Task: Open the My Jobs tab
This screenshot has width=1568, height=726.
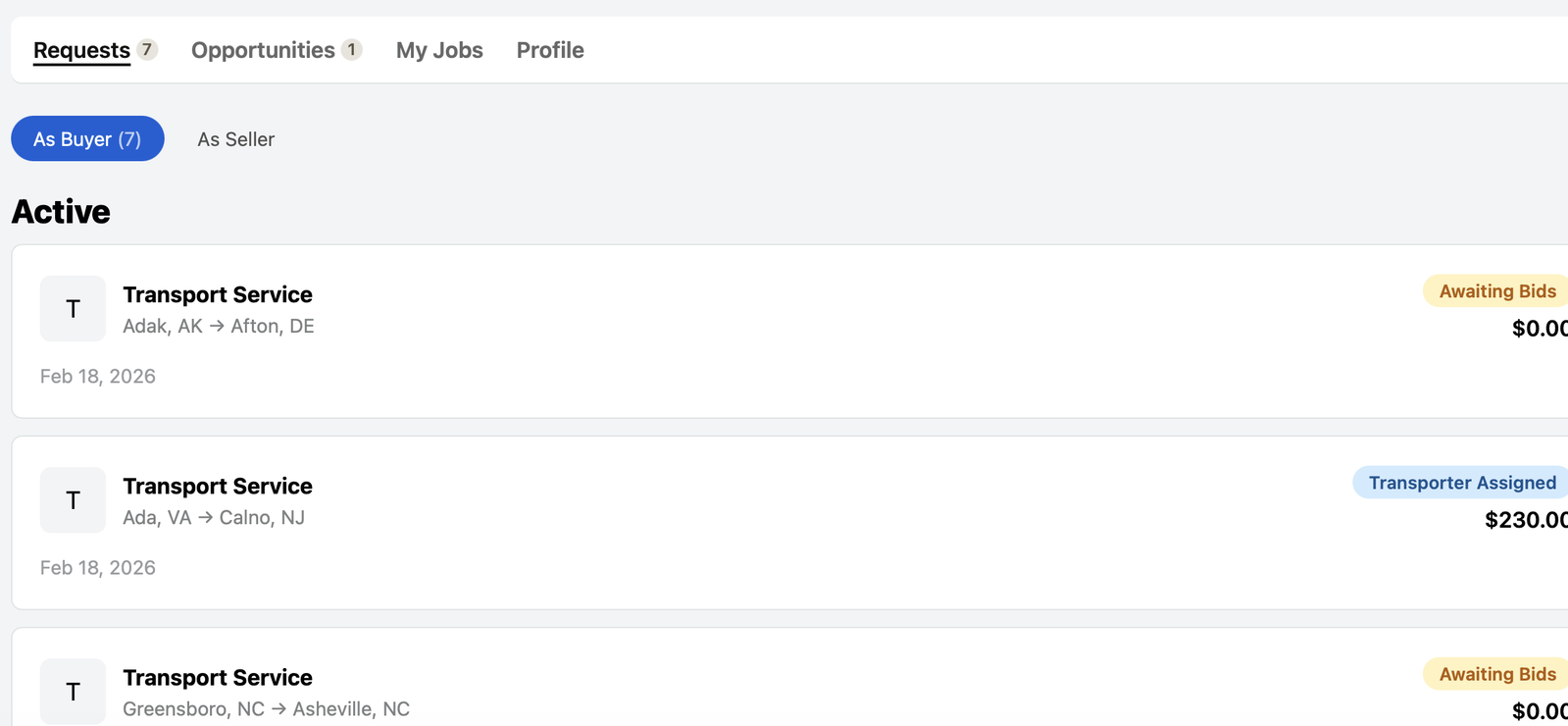Action: click(x=439, y=50)
